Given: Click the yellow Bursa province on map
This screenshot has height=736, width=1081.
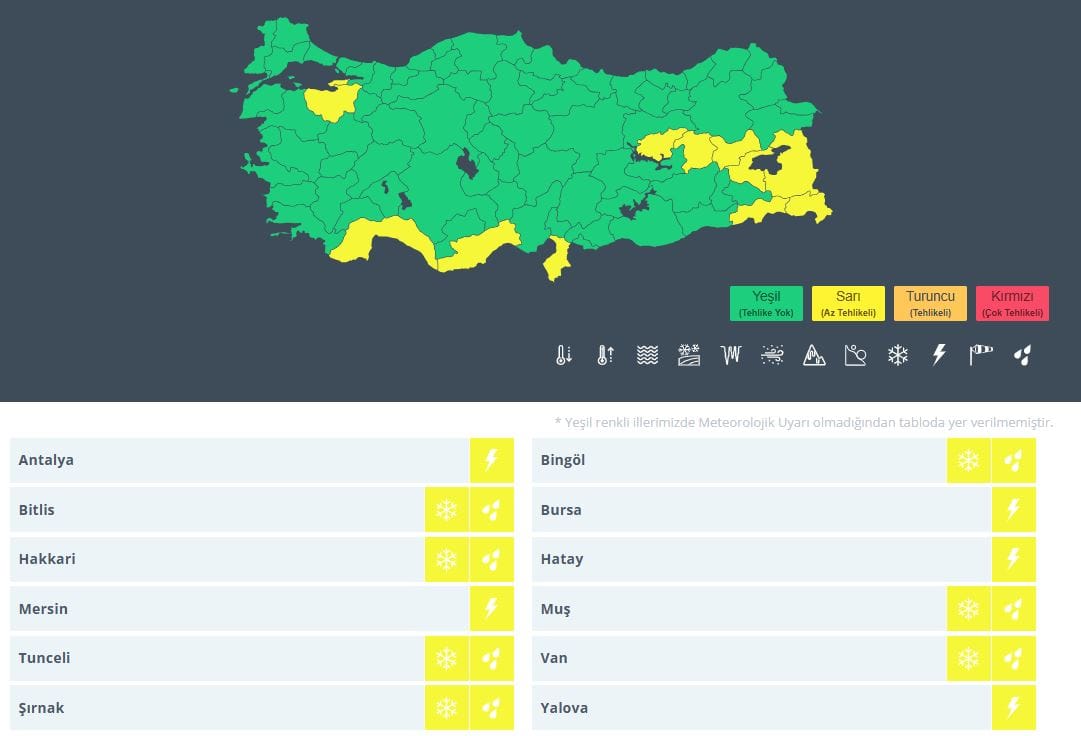Looking at the screenshot, I should click(x=330, y=102).
